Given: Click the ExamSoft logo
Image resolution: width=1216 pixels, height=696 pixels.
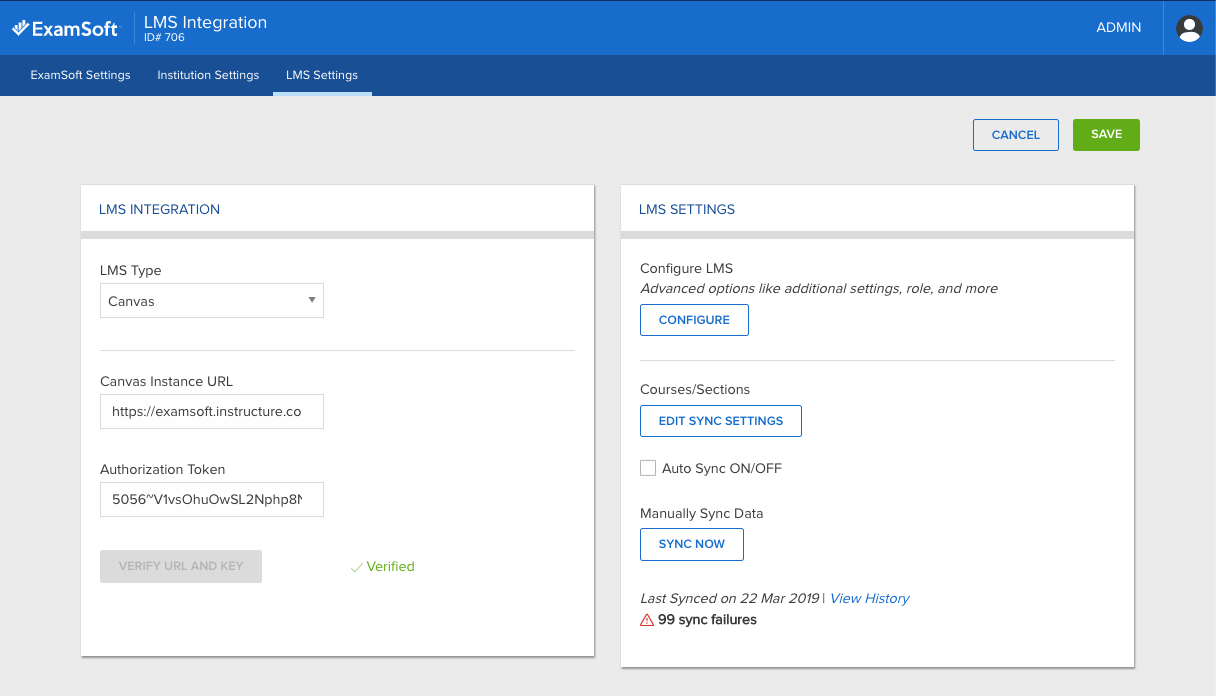Looking at the screenshot, I should [x=66, y=28].
